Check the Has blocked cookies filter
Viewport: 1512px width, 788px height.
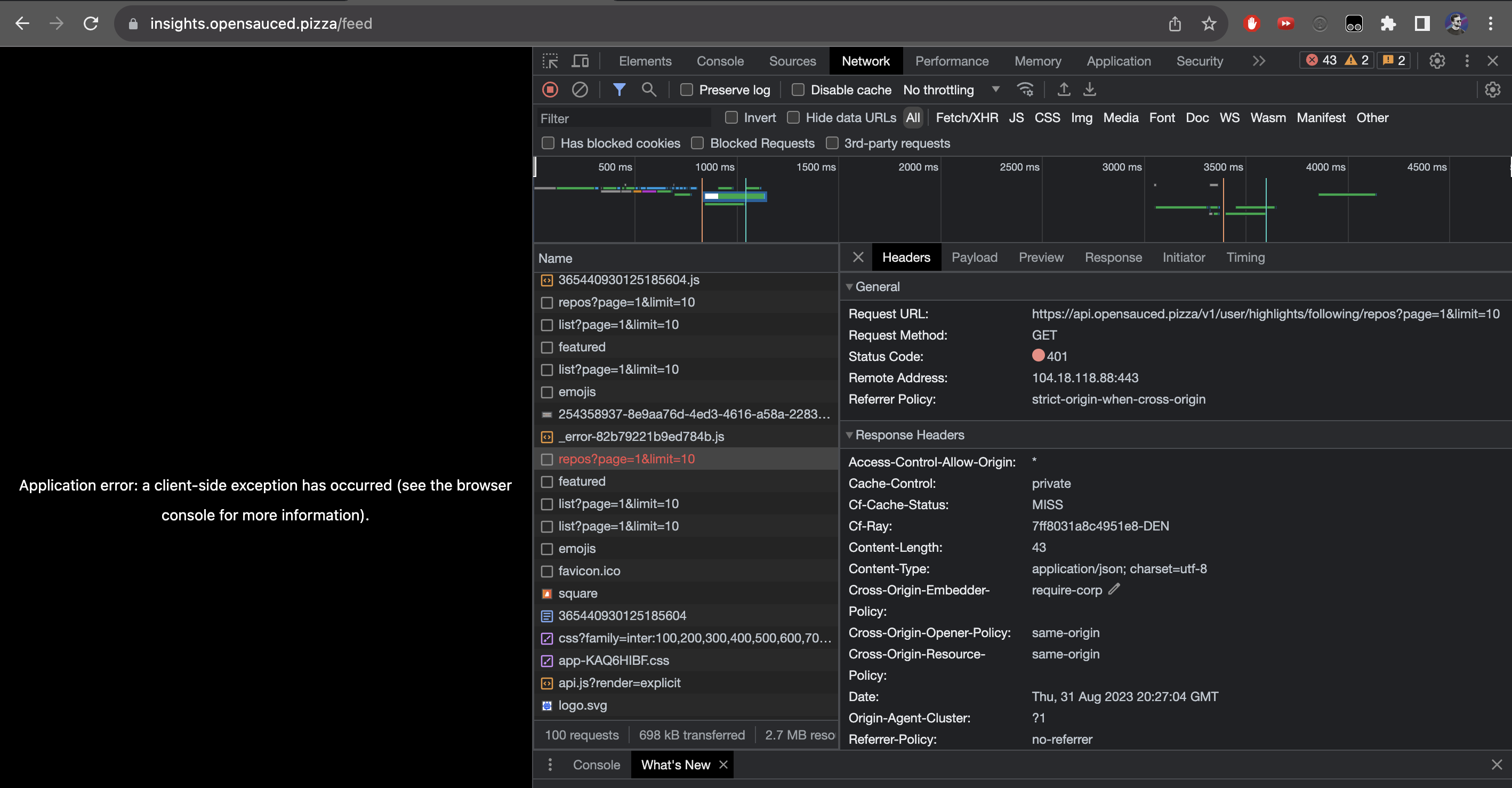click(x=548, y=143)
